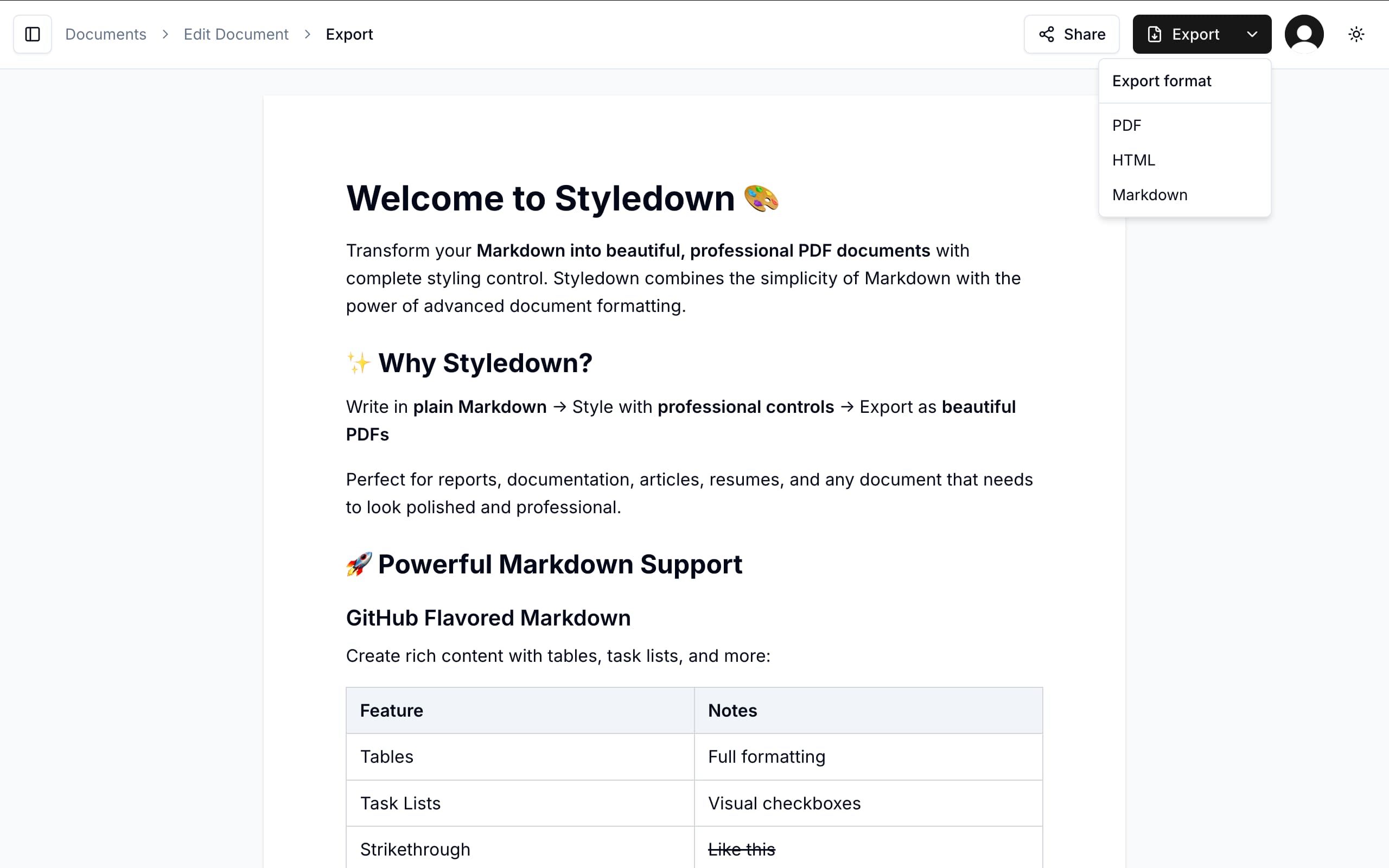The height and width of the screenshot is (868, 1389).
Task: Click the Export breadcrumb item
Action: tap(349, 34)
